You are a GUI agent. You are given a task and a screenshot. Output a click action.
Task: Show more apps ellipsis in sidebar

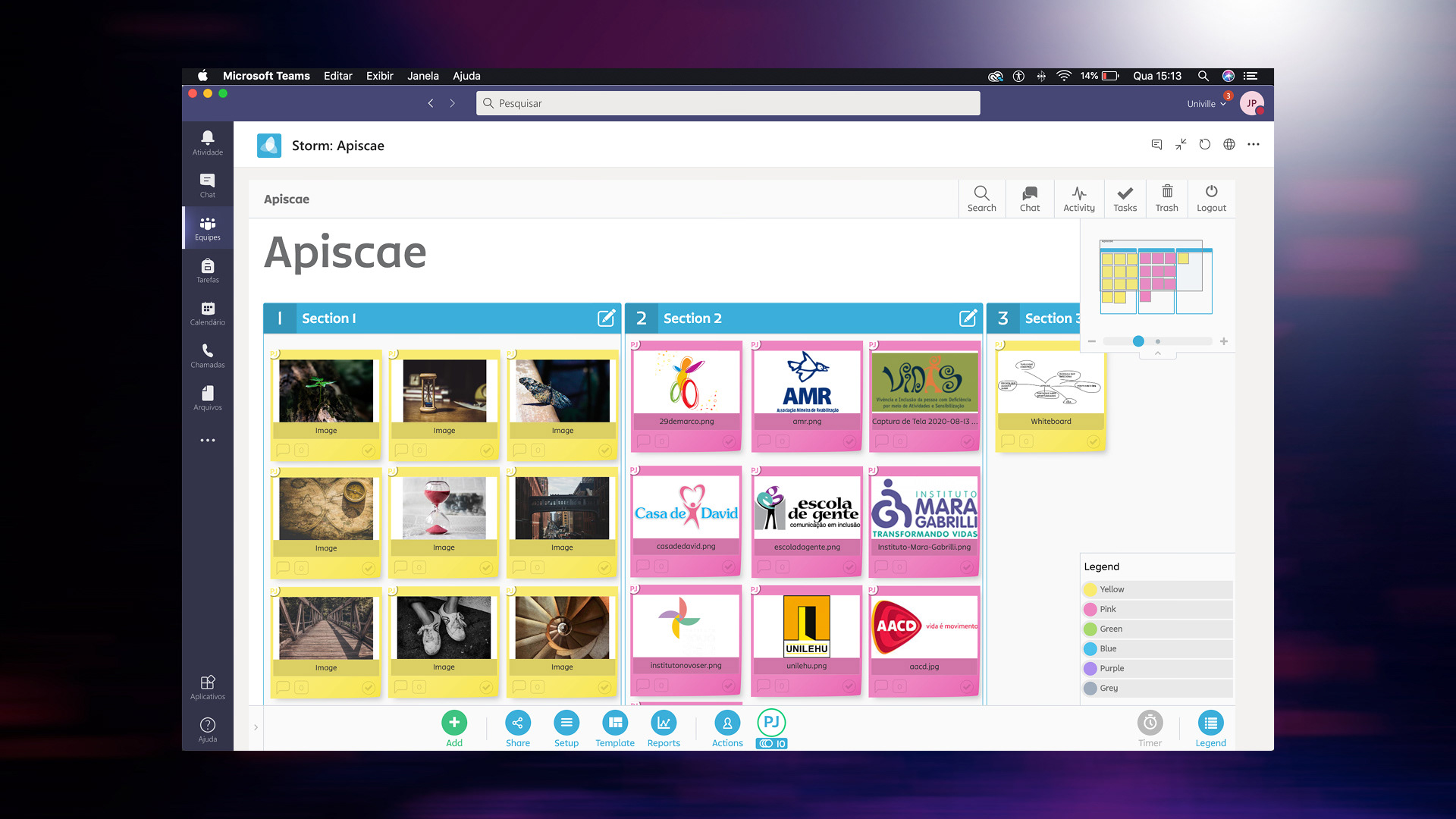[207, 440]
